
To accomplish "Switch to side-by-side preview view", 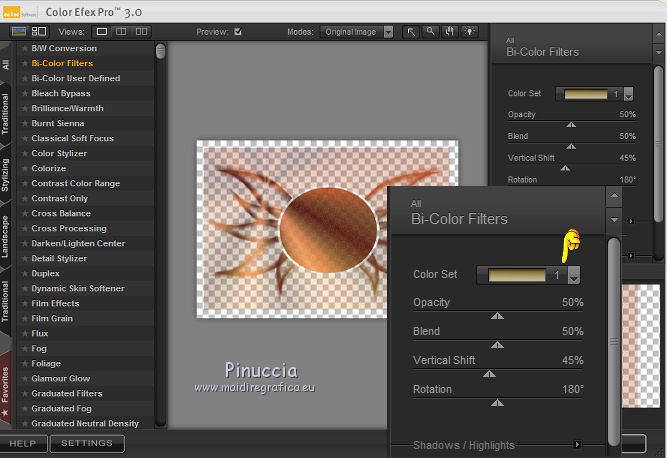I will pos(143,32).
